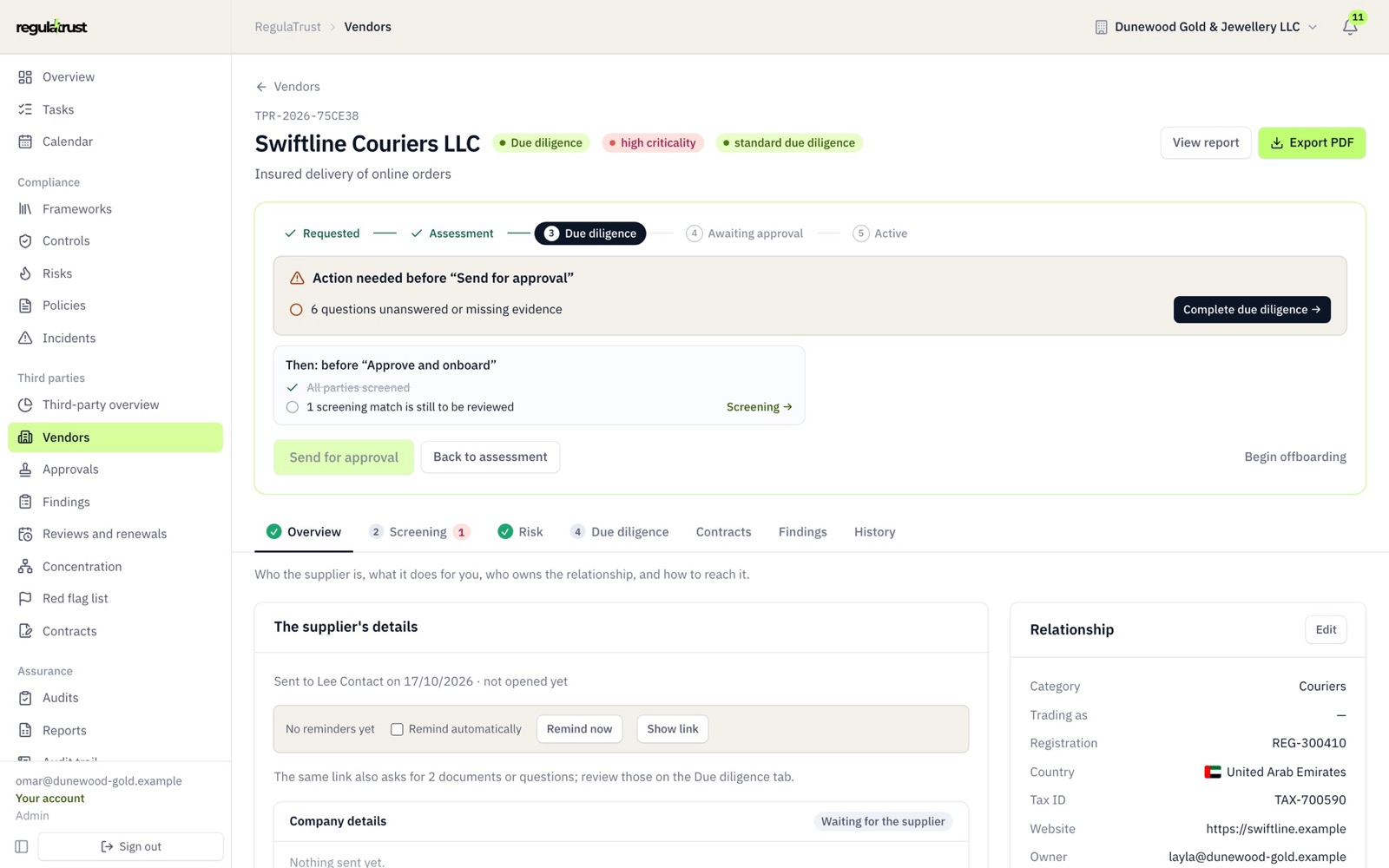Click Begin offboarding link
The height and width of the screenshot is (868, 1389).
pyautogui.click(x=1295, y=457)
